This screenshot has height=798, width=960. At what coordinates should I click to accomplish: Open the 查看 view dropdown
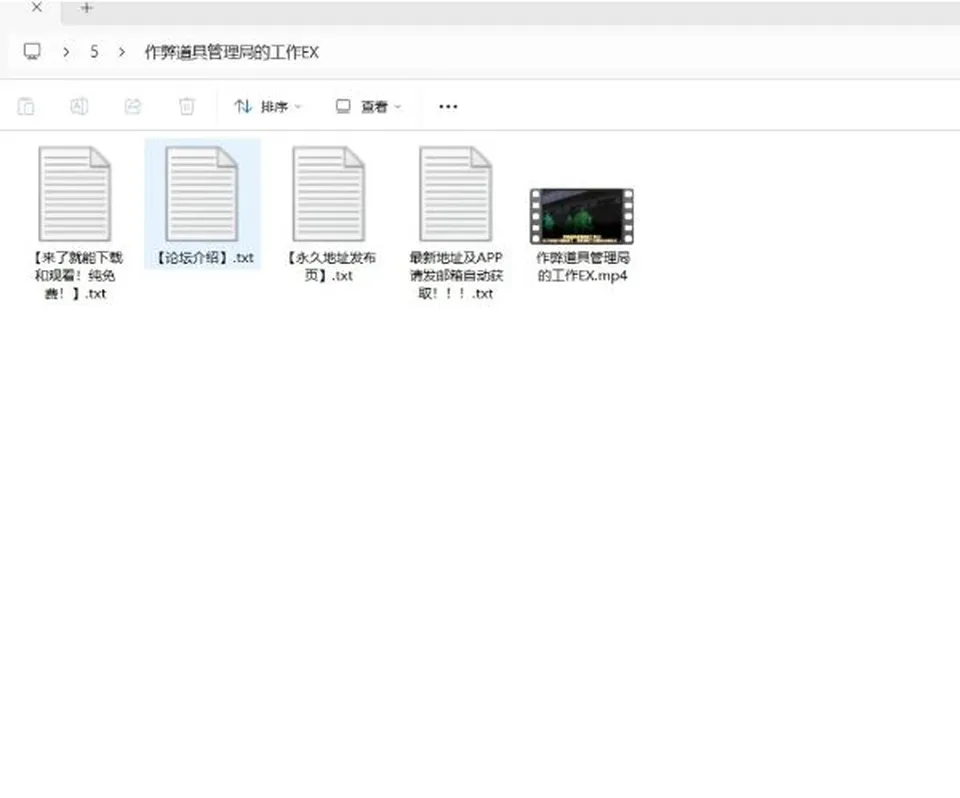click(369, 107)
